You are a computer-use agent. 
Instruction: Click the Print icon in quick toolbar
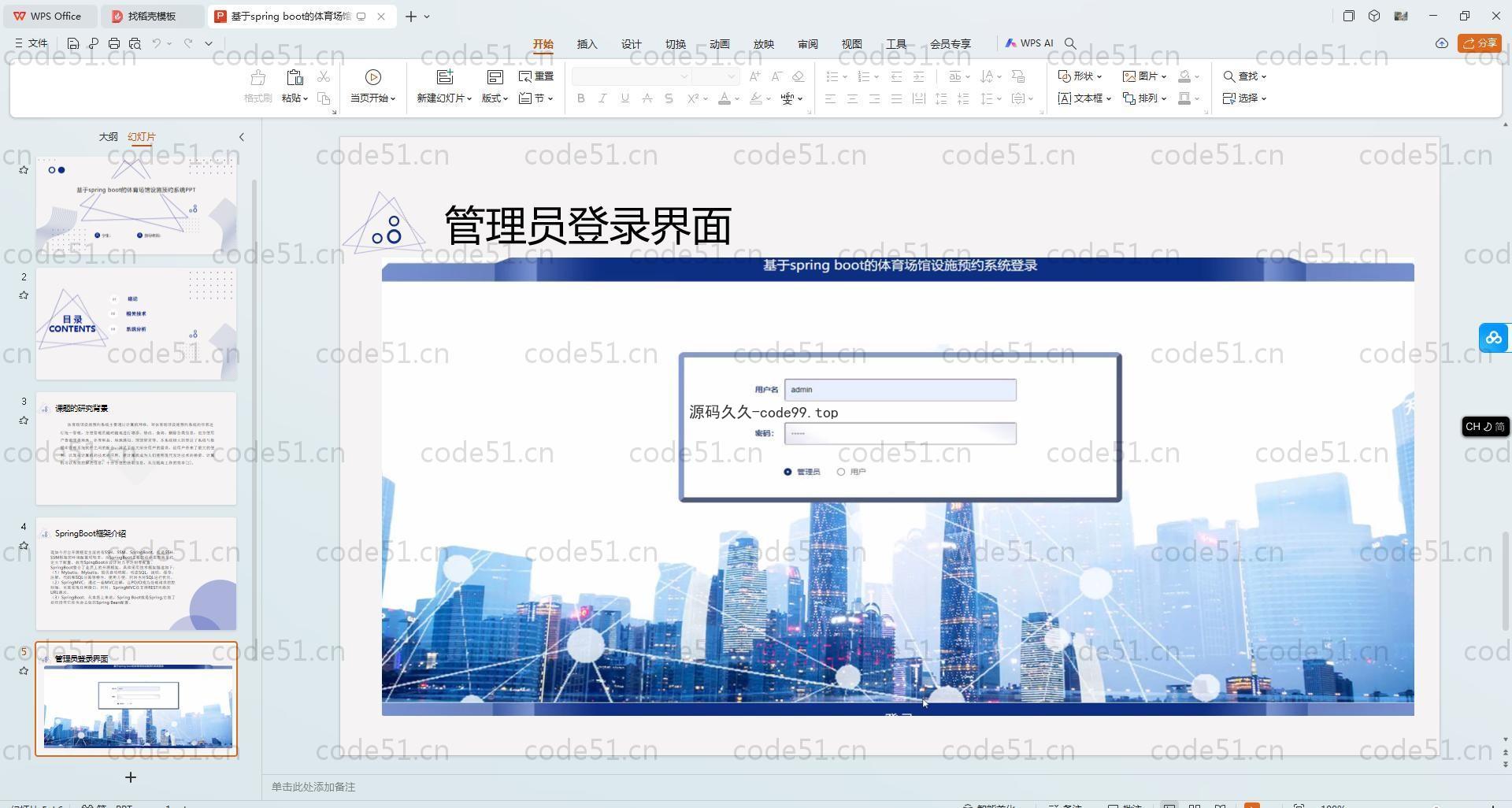tap(114, 43)
